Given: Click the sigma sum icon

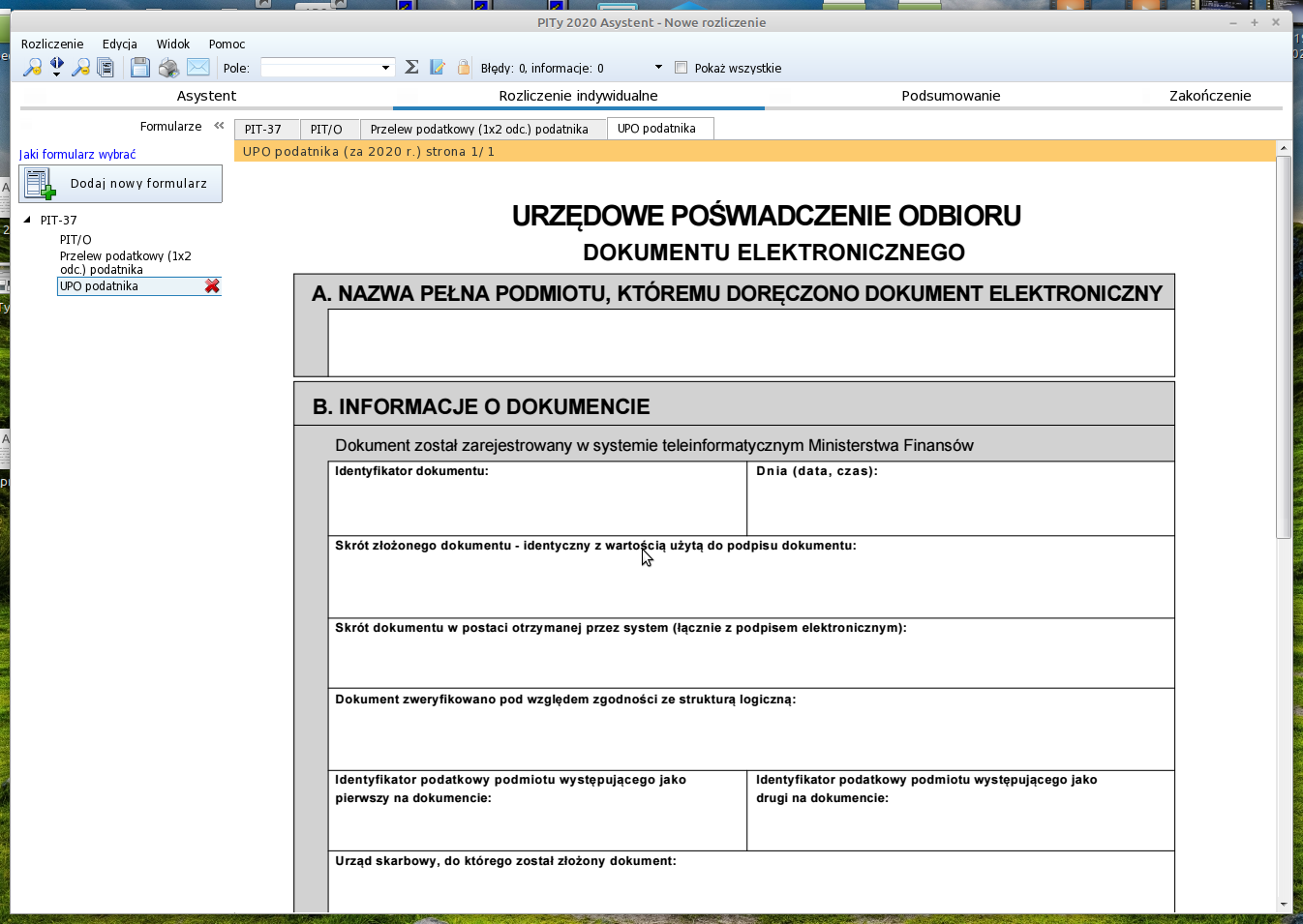Looking at the screenshot, I should (x=411, y=68).
